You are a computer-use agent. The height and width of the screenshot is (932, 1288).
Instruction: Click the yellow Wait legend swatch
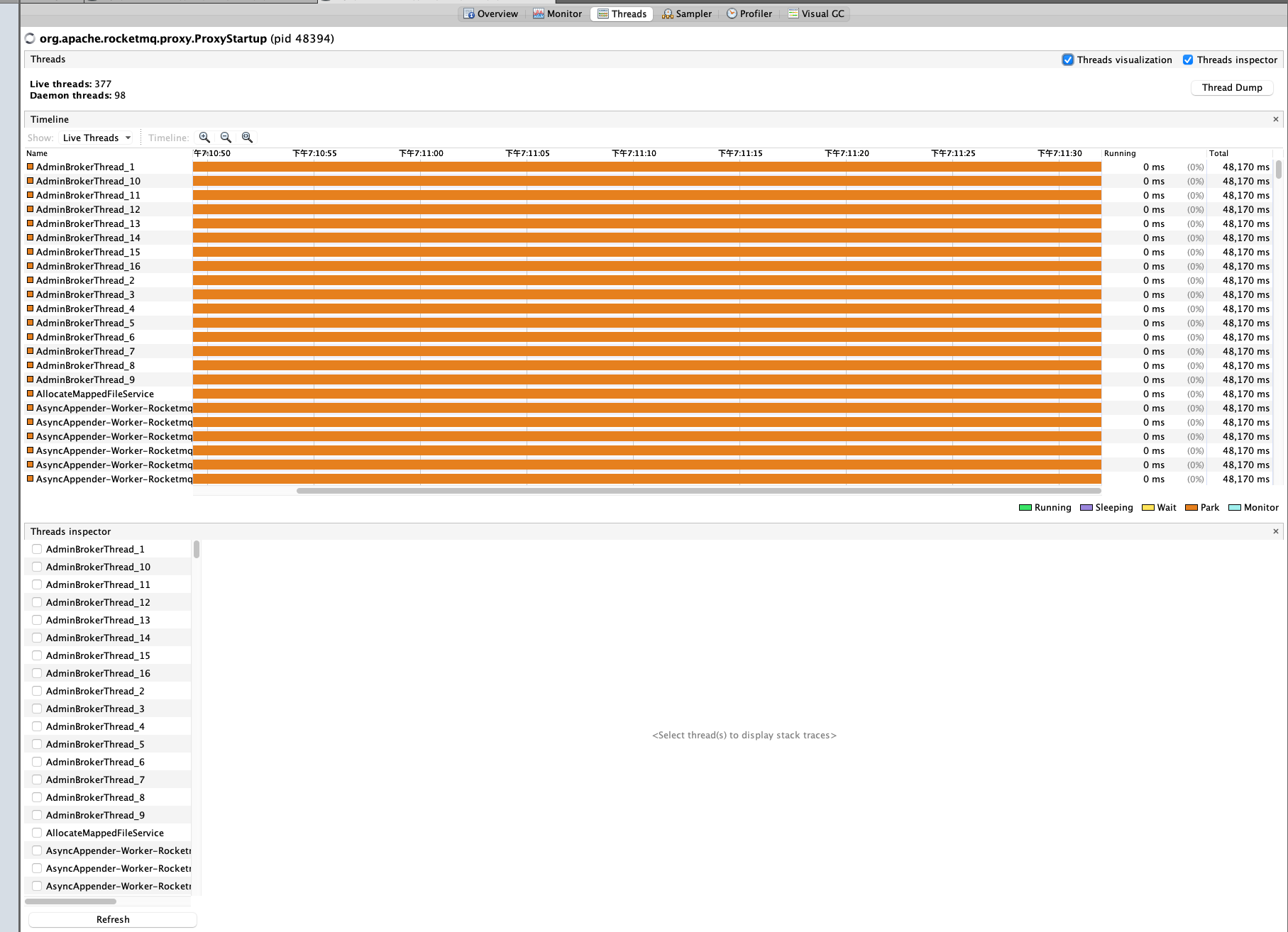[x=1147, y=507]
